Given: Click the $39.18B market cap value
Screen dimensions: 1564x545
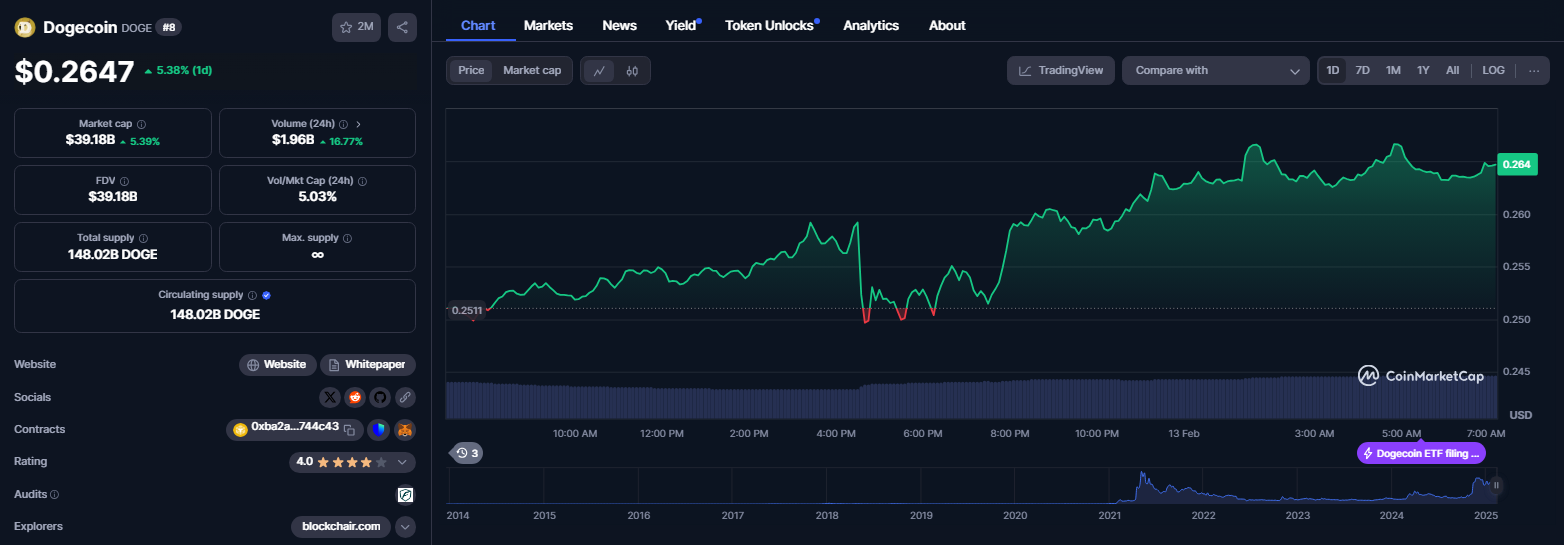Looking at the screenshot, I should 89,140.
